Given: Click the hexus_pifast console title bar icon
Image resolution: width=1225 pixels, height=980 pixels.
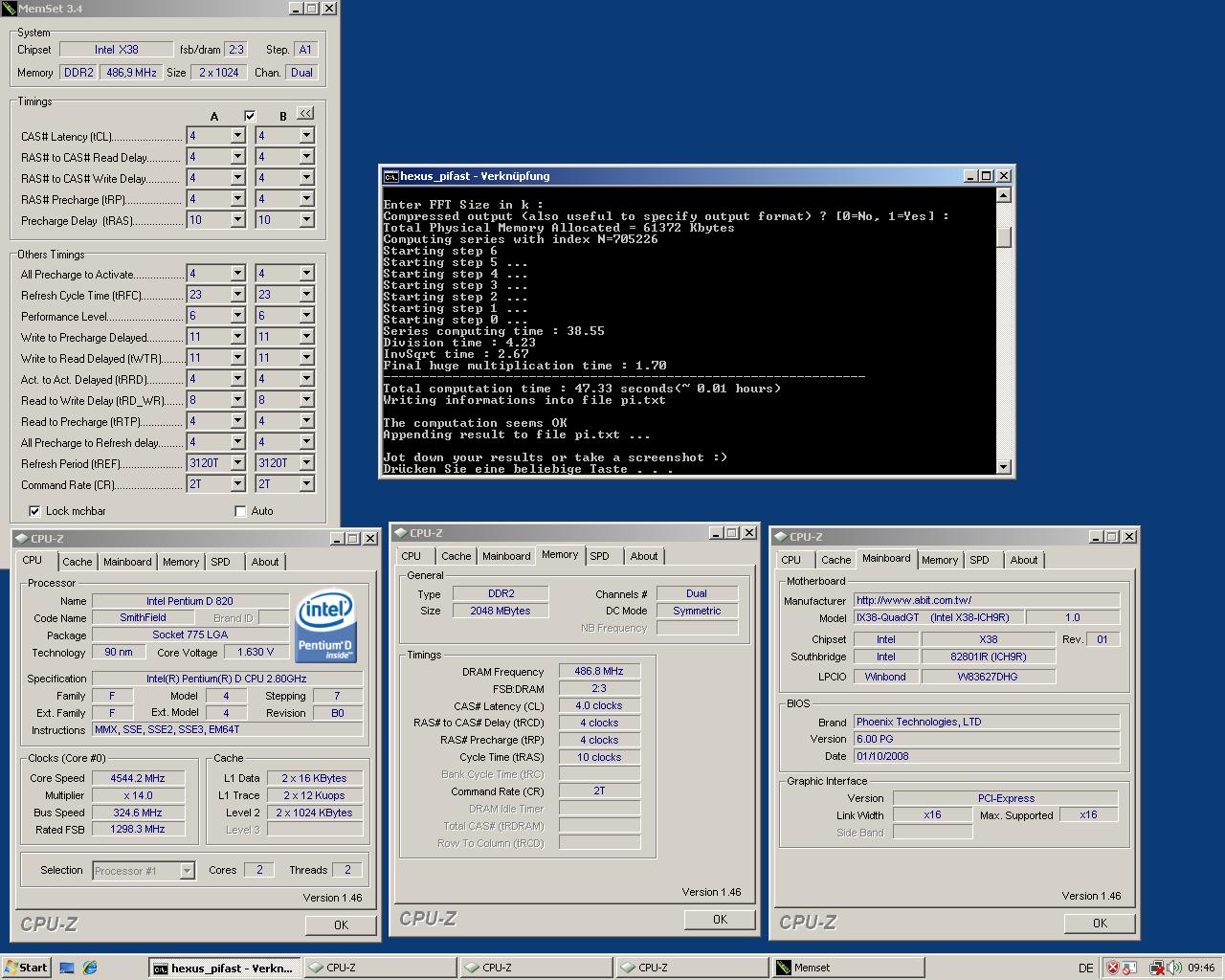Looking at the screenshot, I should 390,176.
